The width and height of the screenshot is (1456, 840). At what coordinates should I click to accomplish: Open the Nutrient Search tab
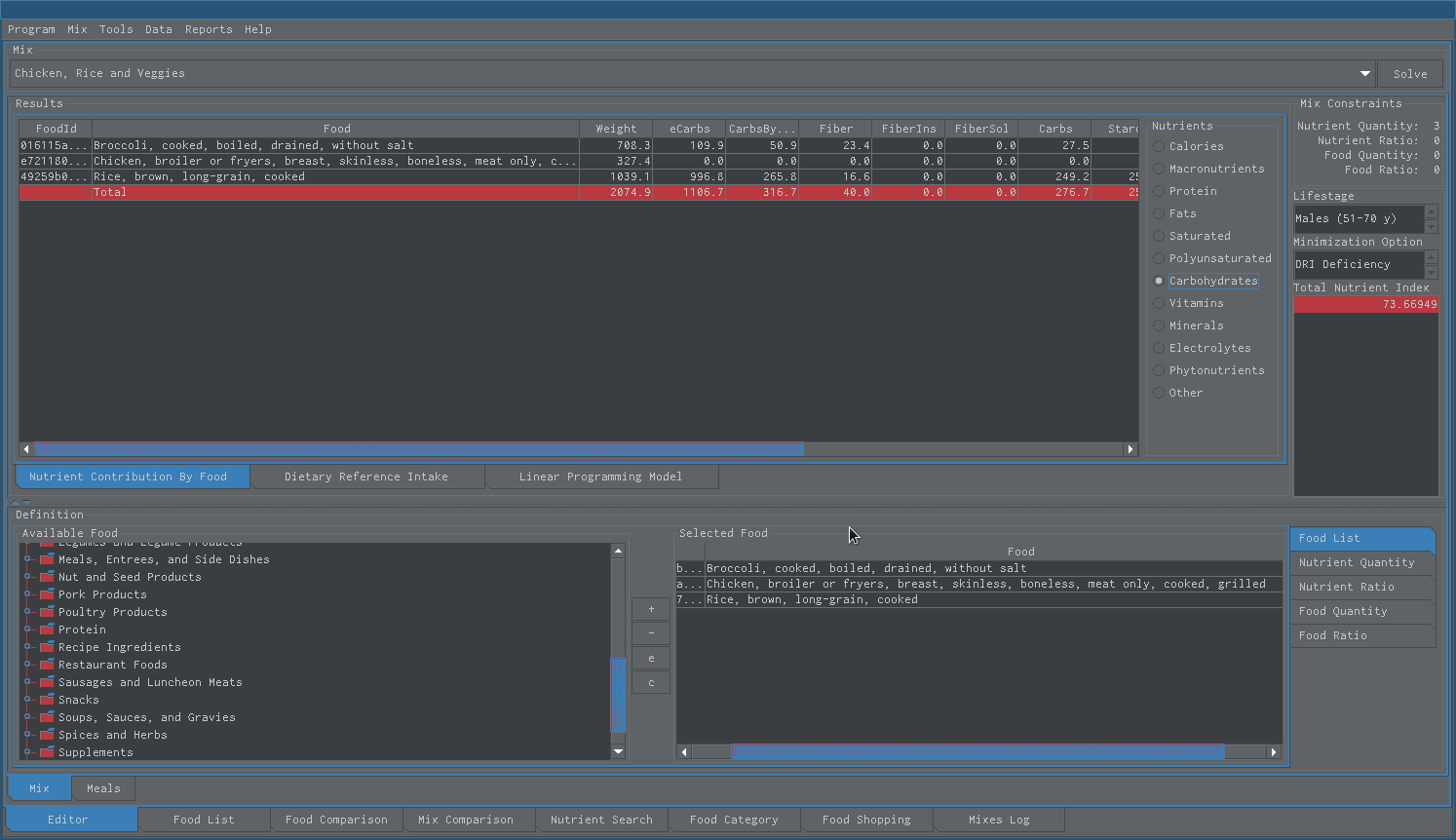click(x=601, y=820)
